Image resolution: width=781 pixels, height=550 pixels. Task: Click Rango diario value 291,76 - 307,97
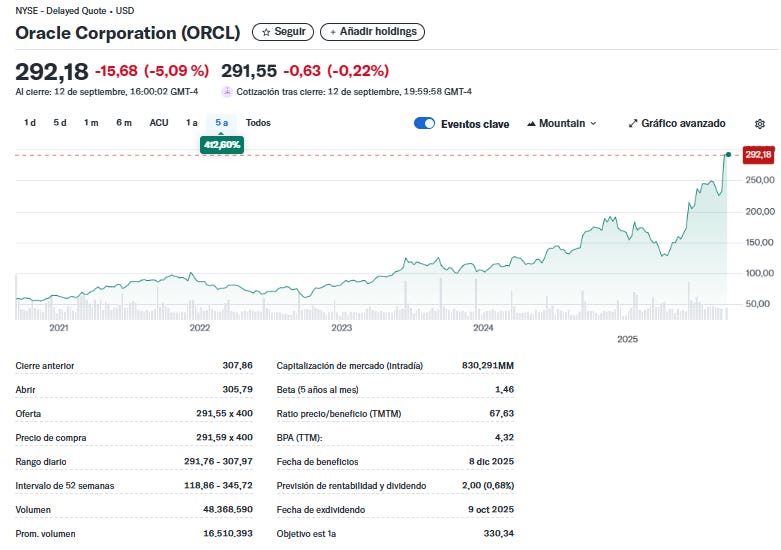tap(218, 461)
